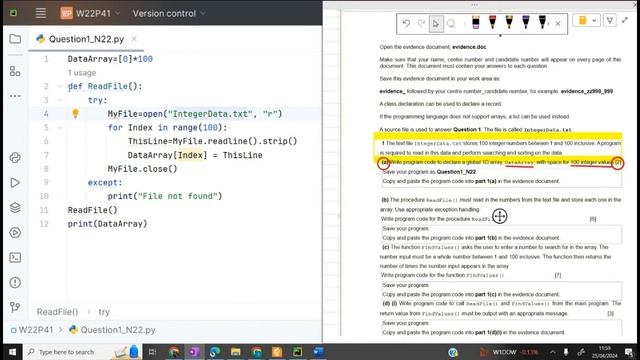Open the Python Console sidebar icon
The width and height of the screenshot is (640, 360).
15,158
